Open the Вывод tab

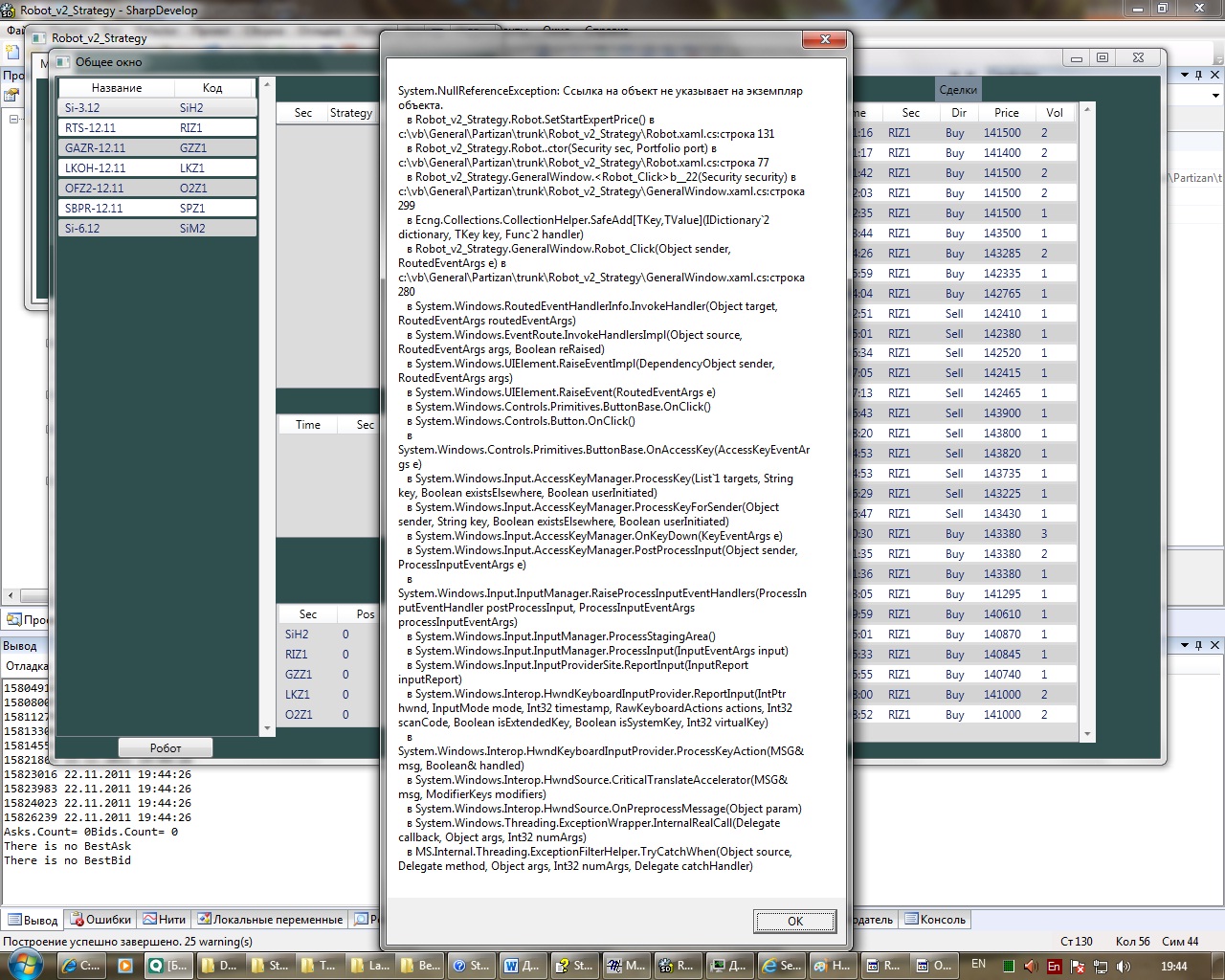point(33,920)
